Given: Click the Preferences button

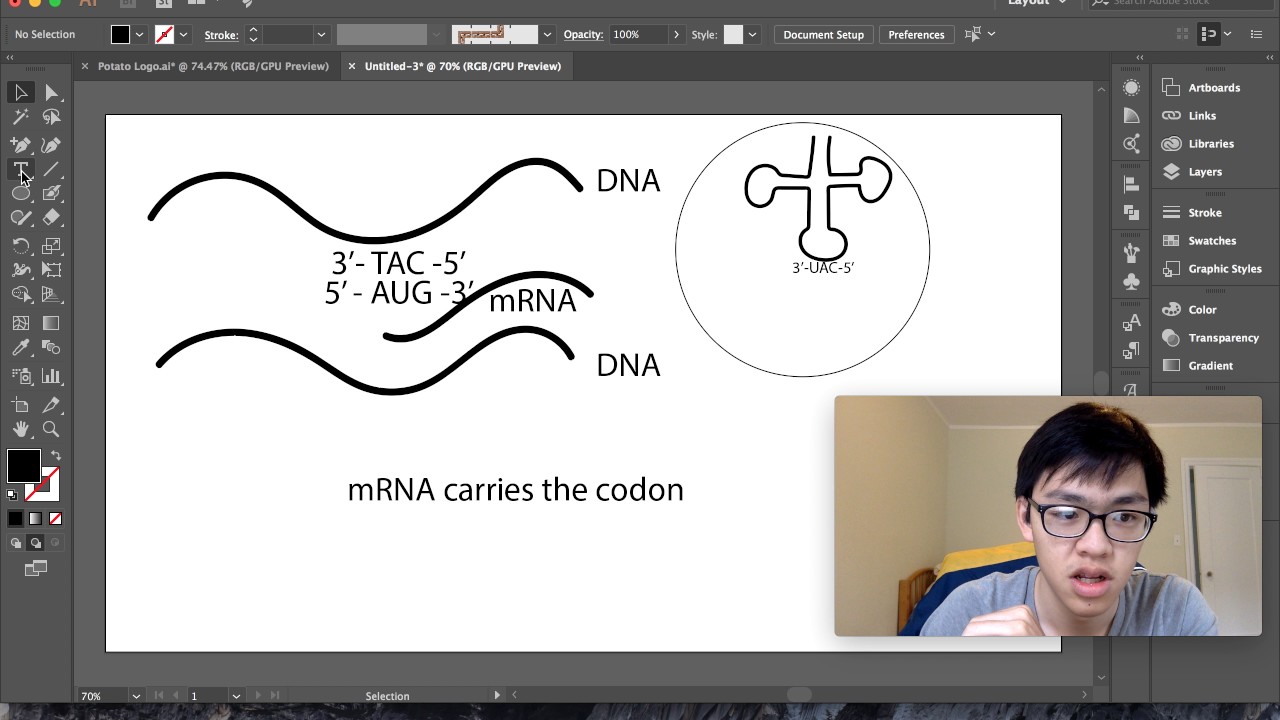Looking at the screenshot, I should pos(916,35).
